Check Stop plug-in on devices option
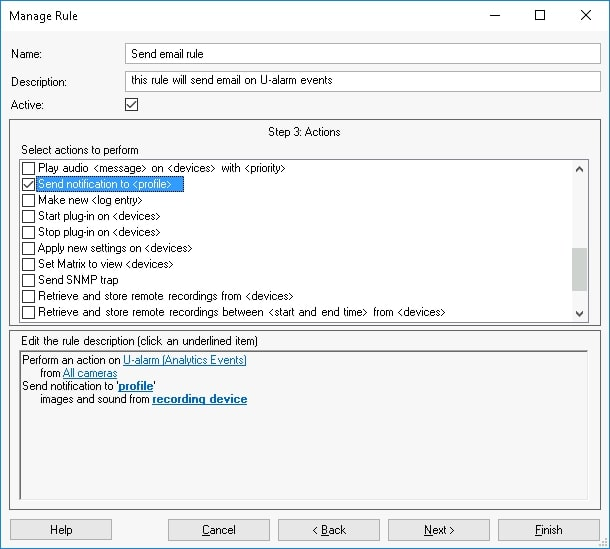Image resolution: width=610 pixels, height=549 pixels. [x=29, y=233]
